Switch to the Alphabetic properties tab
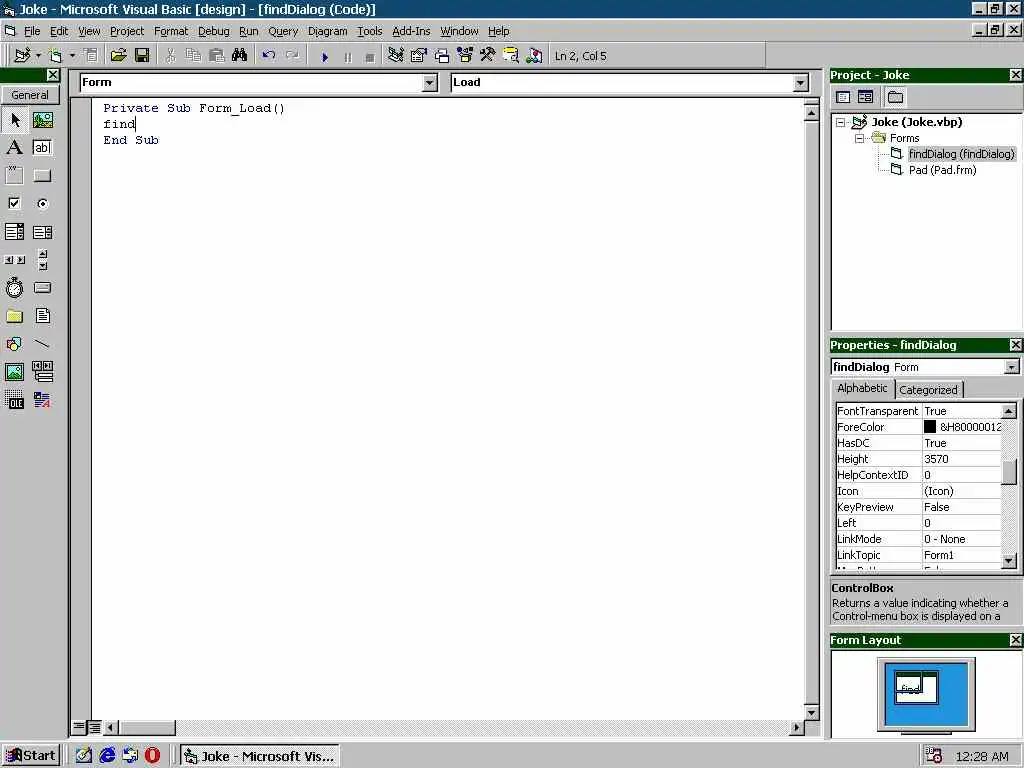 (862, 388)
